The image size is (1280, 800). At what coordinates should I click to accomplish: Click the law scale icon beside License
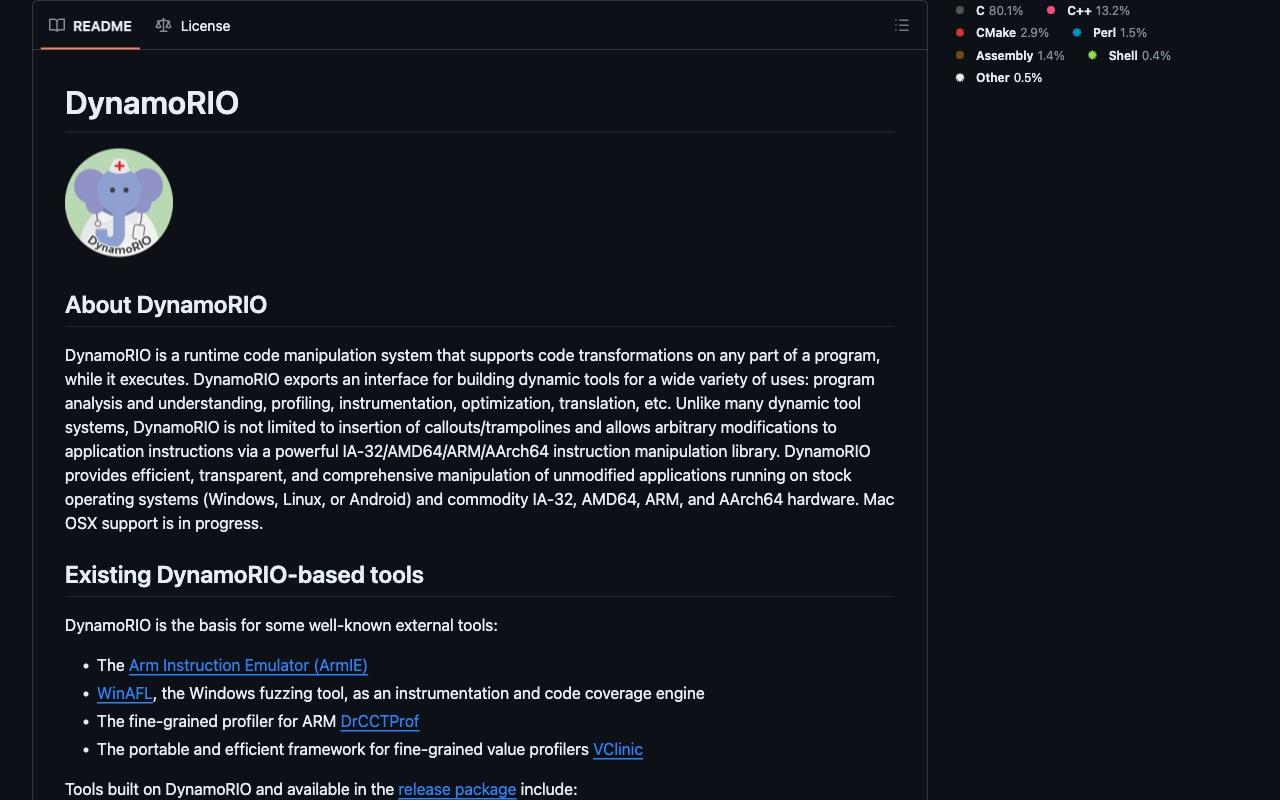point(163,26)
